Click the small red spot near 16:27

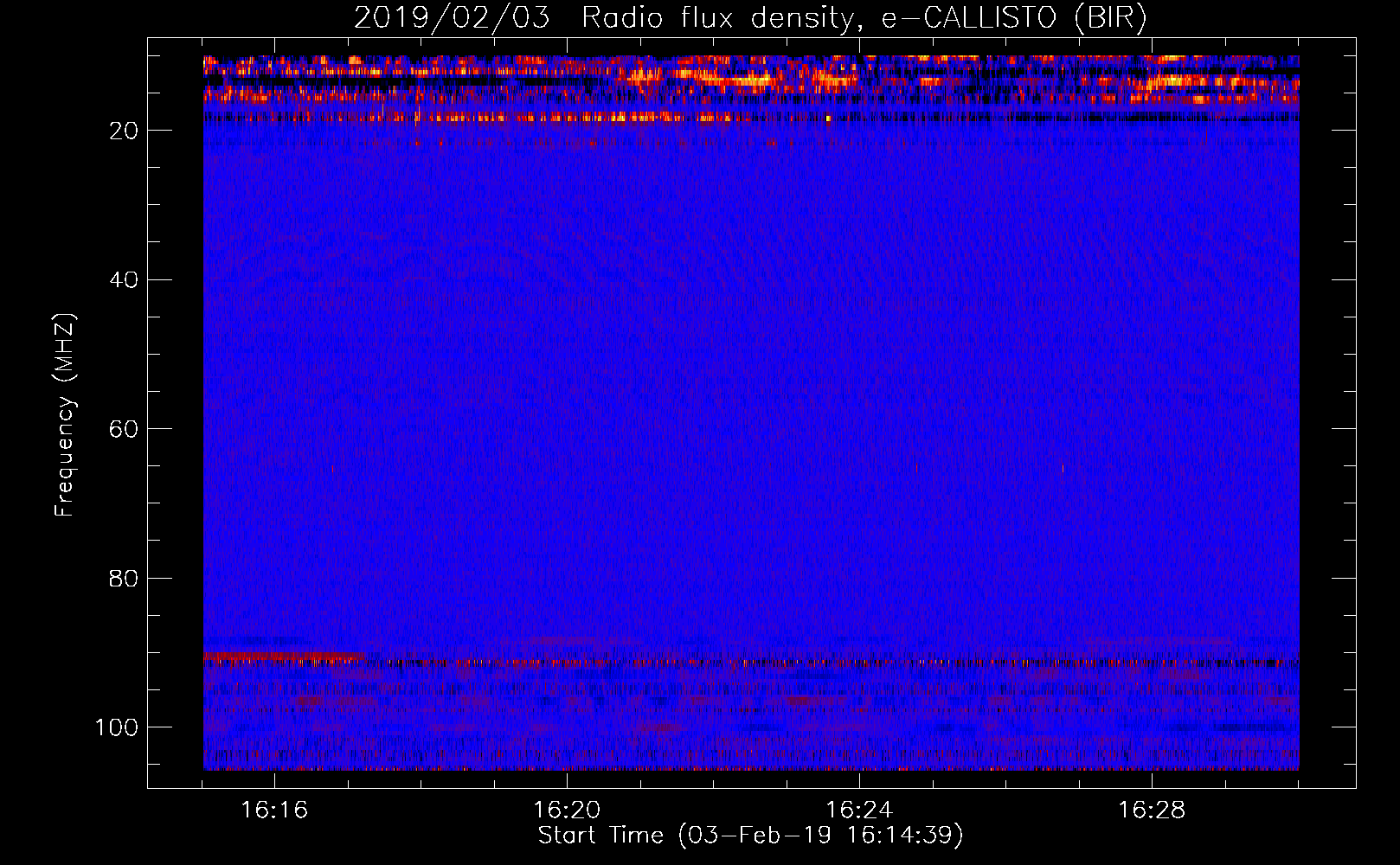tap(1063, 468)
